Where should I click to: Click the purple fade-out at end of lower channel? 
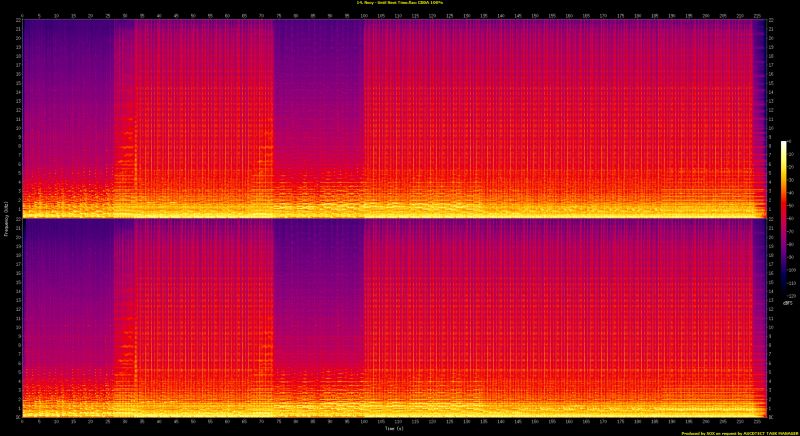[x=761, y=300]
